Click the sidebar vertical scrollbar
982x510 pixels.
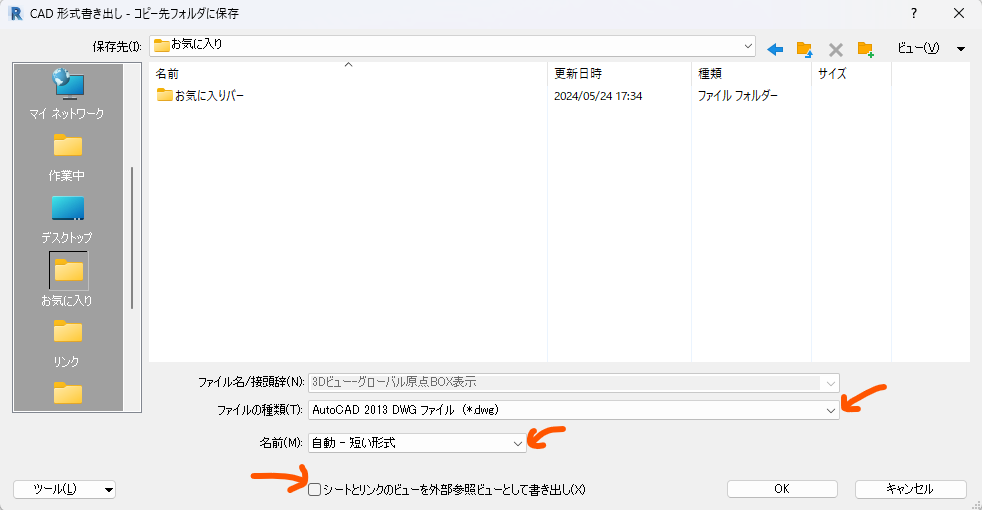pyautogui.click(x=132, y=237)
